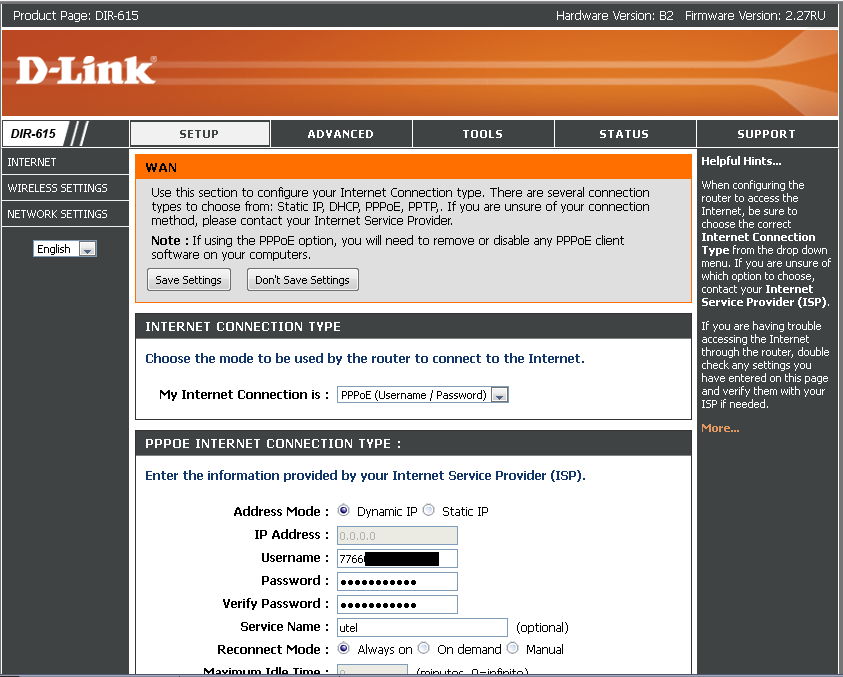This screenshot has height=677, width=843.
Task: Open the More... helpful hints link
Action: (720, 428)
